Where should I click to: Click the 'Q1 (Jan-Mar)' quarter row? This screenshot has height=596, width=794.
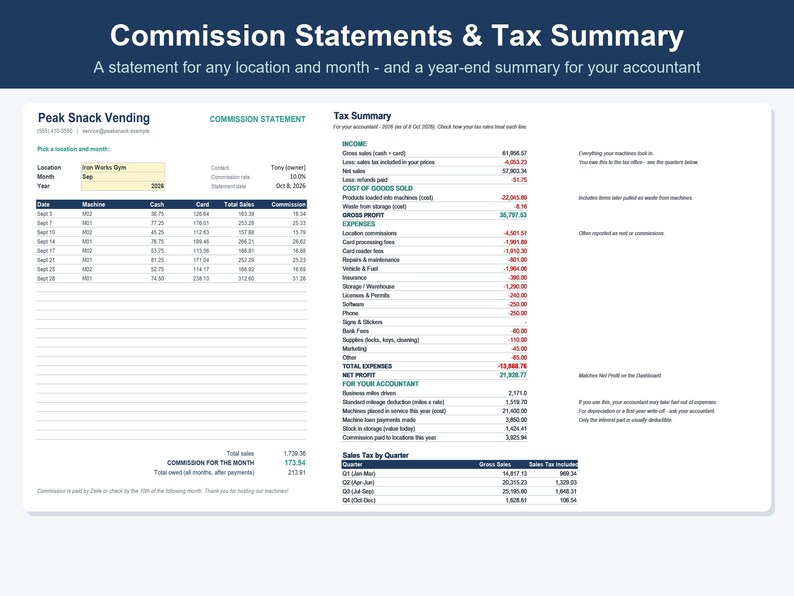click(460, 474)
